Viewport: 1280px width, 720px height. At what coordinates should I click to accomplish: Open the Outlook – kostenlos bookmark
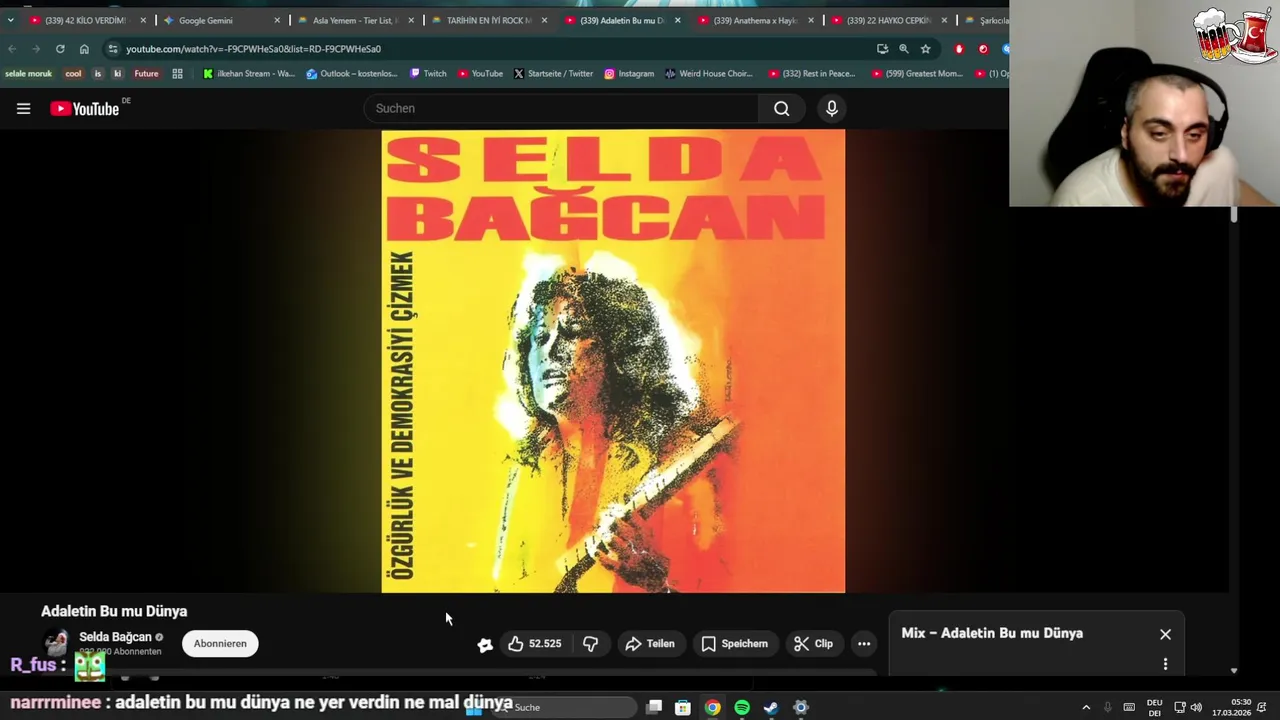tap(352, 74)
